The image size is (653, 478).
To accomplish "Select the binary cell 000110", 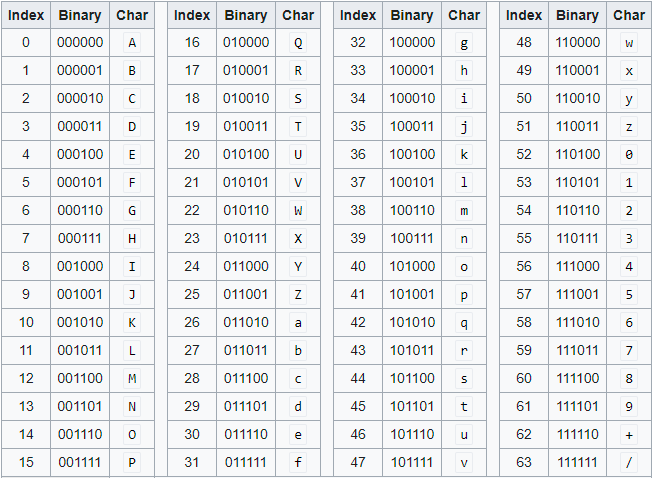I will [80, 210].
